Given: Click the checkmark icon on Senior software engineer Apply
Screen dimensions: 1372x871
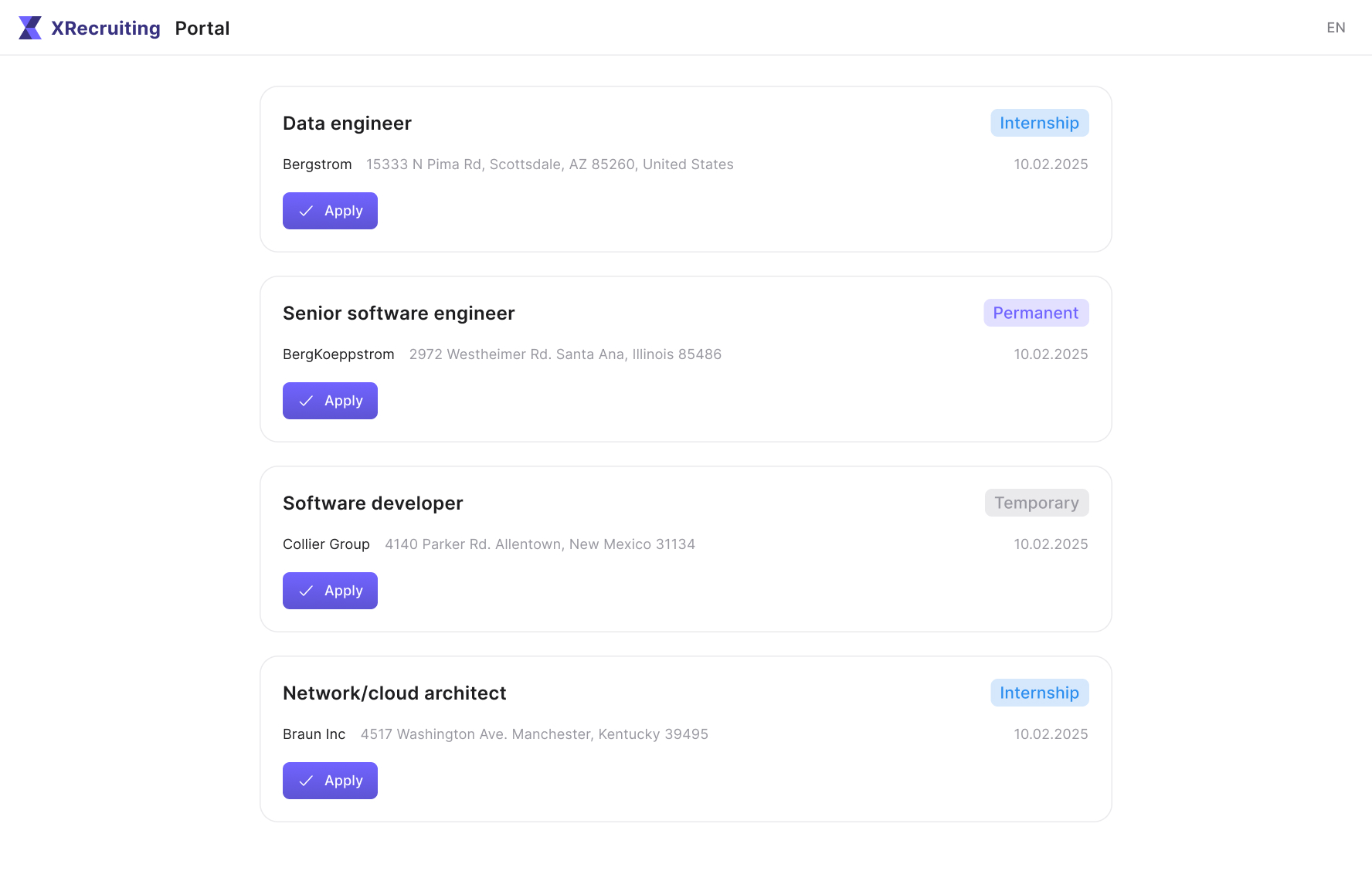Looking at the screenshot, I should point(306,401).
